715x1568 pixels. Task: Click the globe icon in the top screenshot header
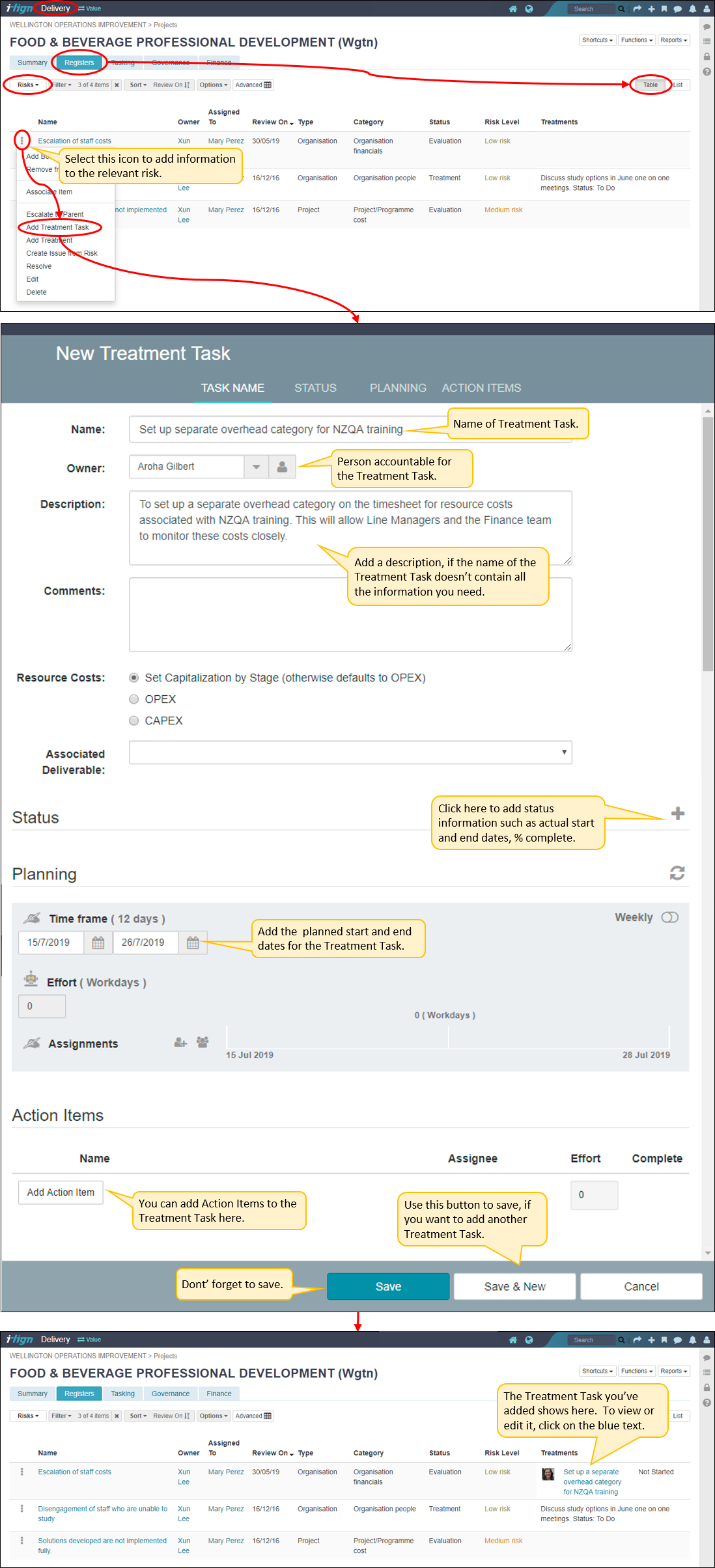[x=529, y=9]
